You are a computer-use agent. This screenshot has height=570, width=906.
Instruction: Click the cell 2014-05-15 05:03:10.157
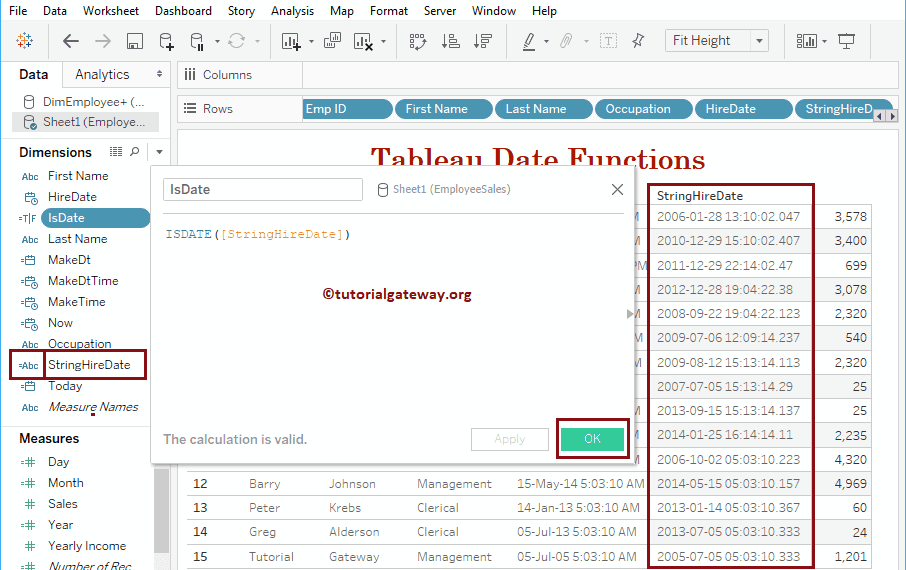coord(728,483)
